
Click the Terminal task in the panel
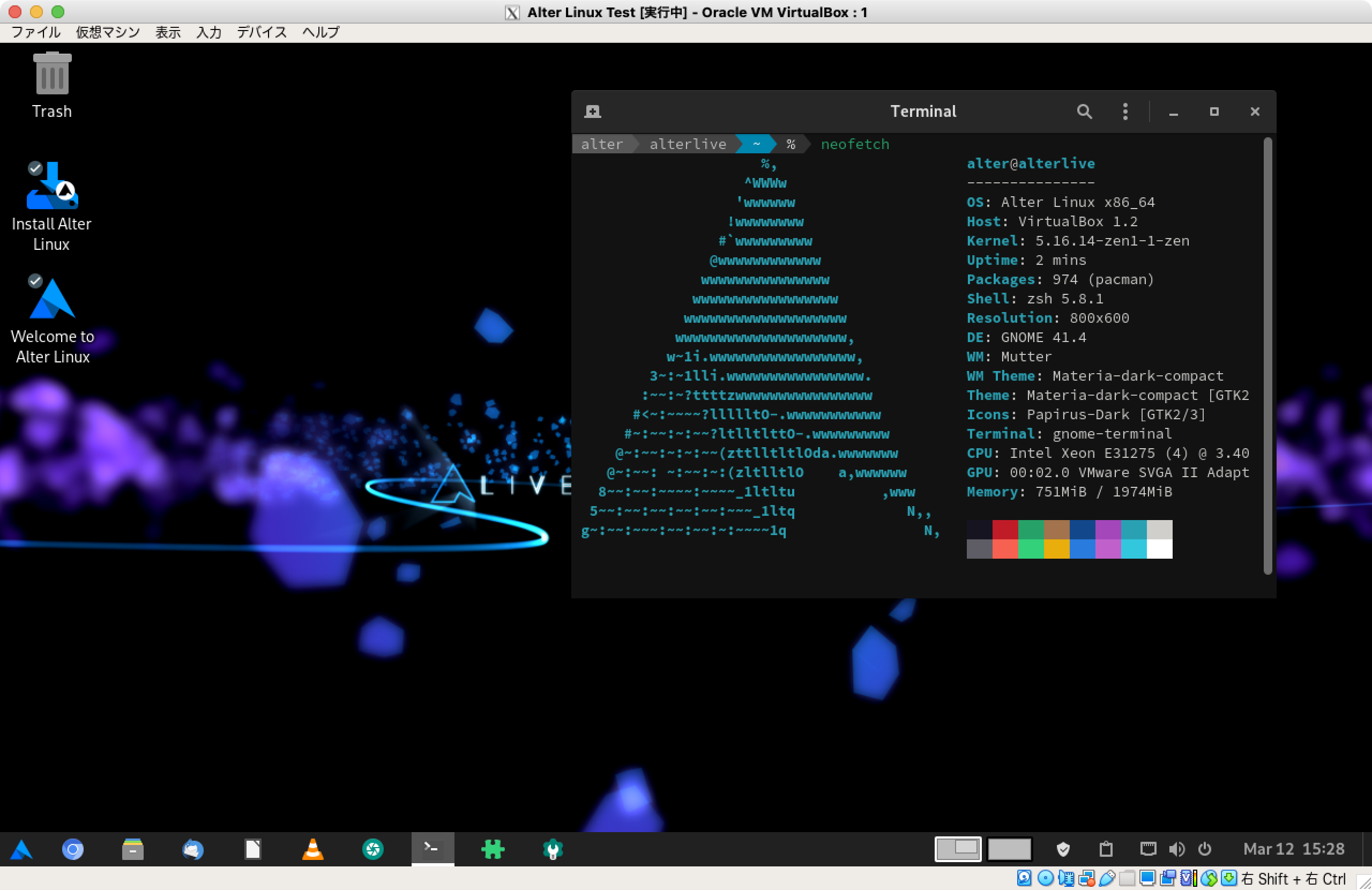click(x=433, y=849)
